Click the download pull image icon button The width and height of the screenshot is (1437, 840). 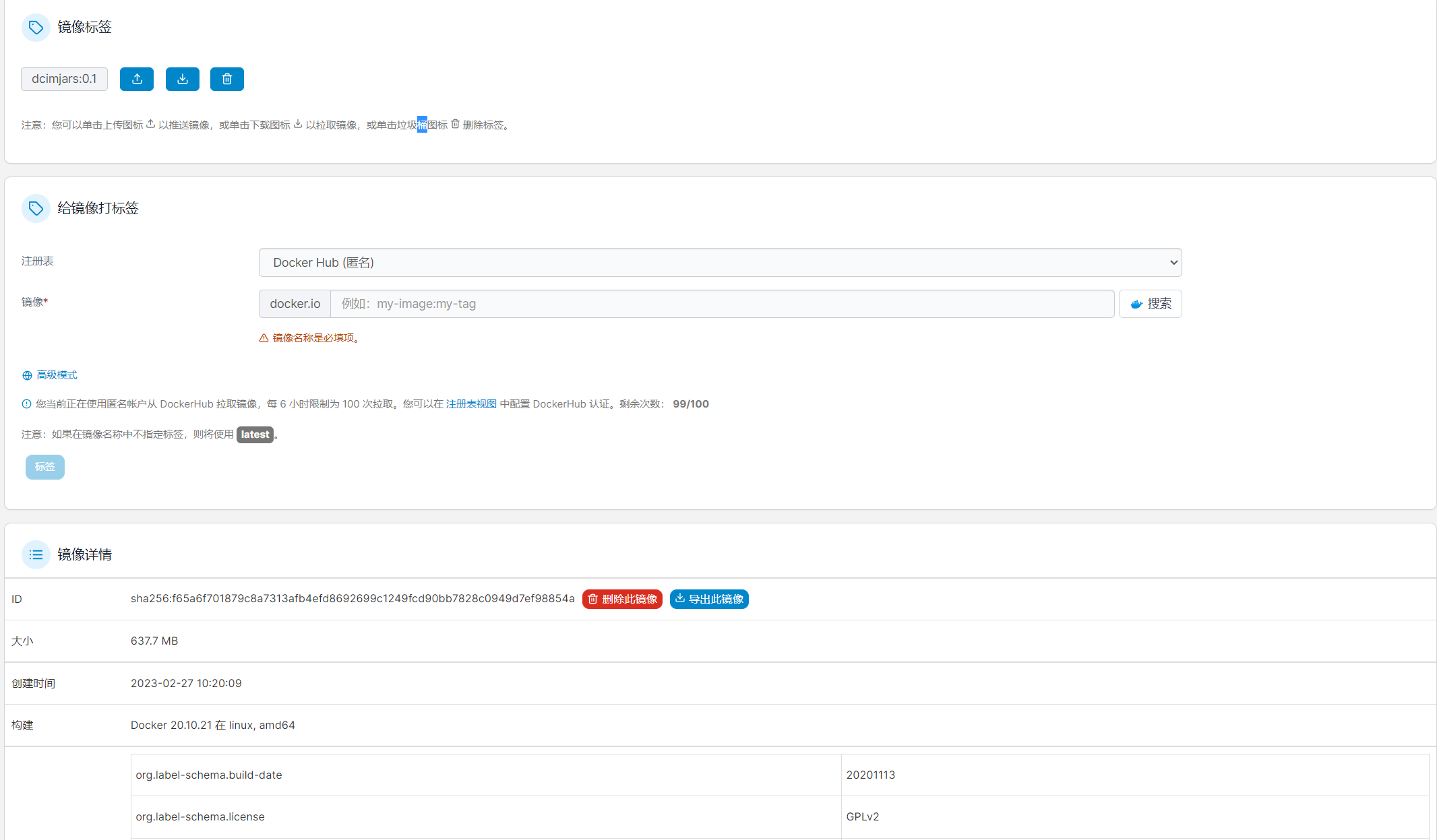click(x=183, y=79)
